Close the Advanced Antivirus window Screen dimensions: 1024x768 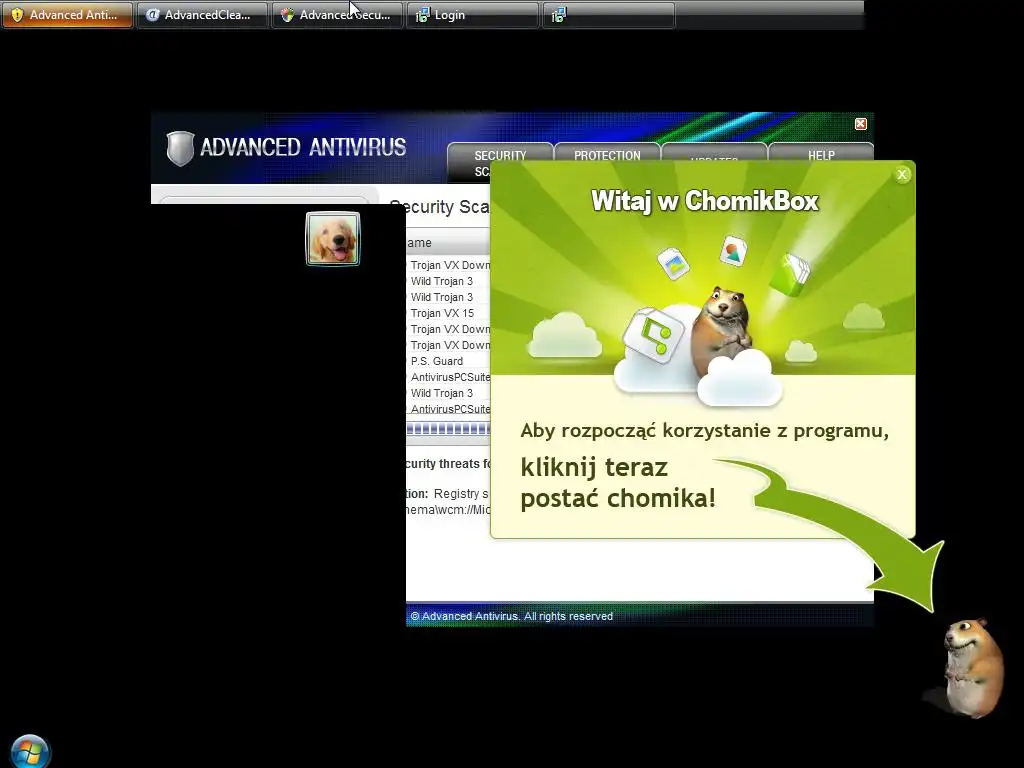click(x=861, y=124)
